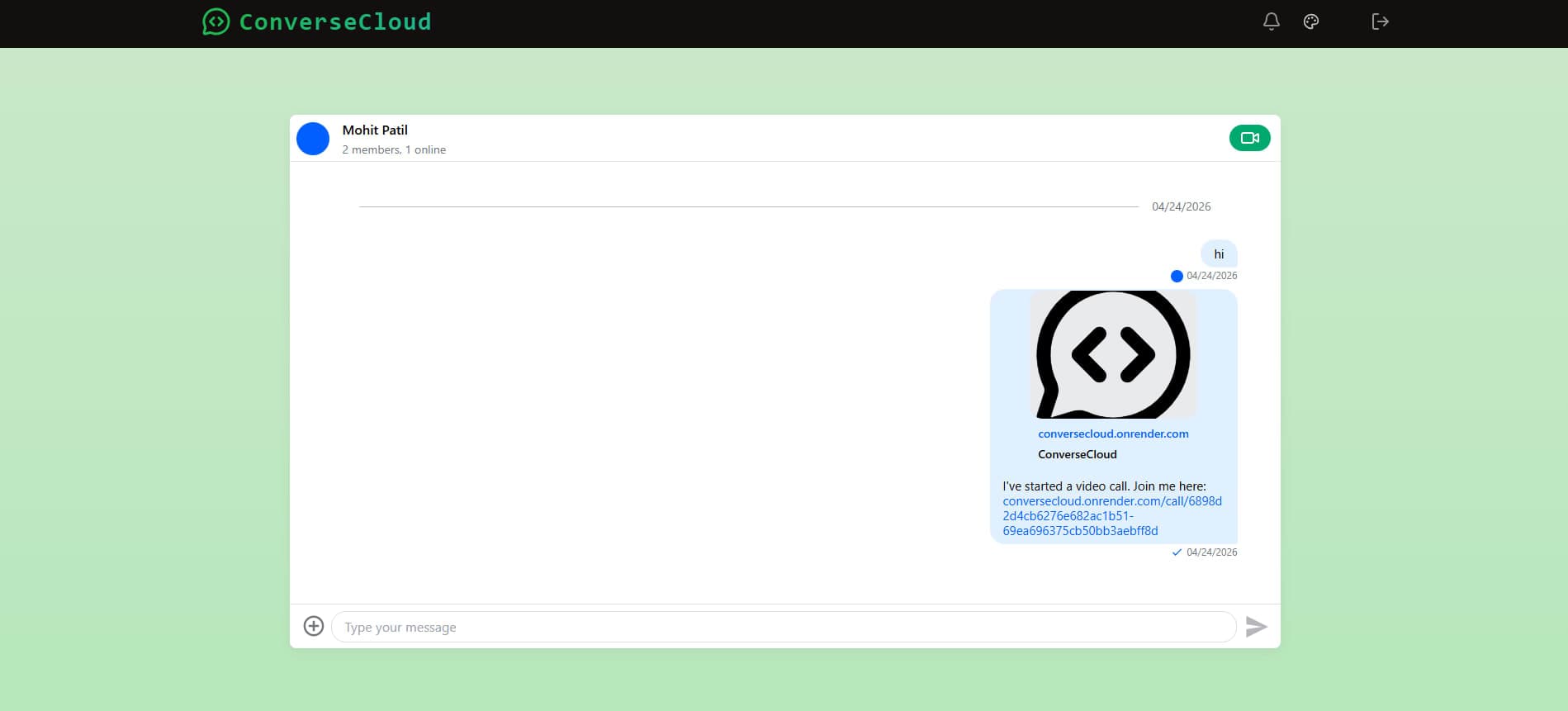
Task: Click the plus attachment icon
Action: pos(314,626)
